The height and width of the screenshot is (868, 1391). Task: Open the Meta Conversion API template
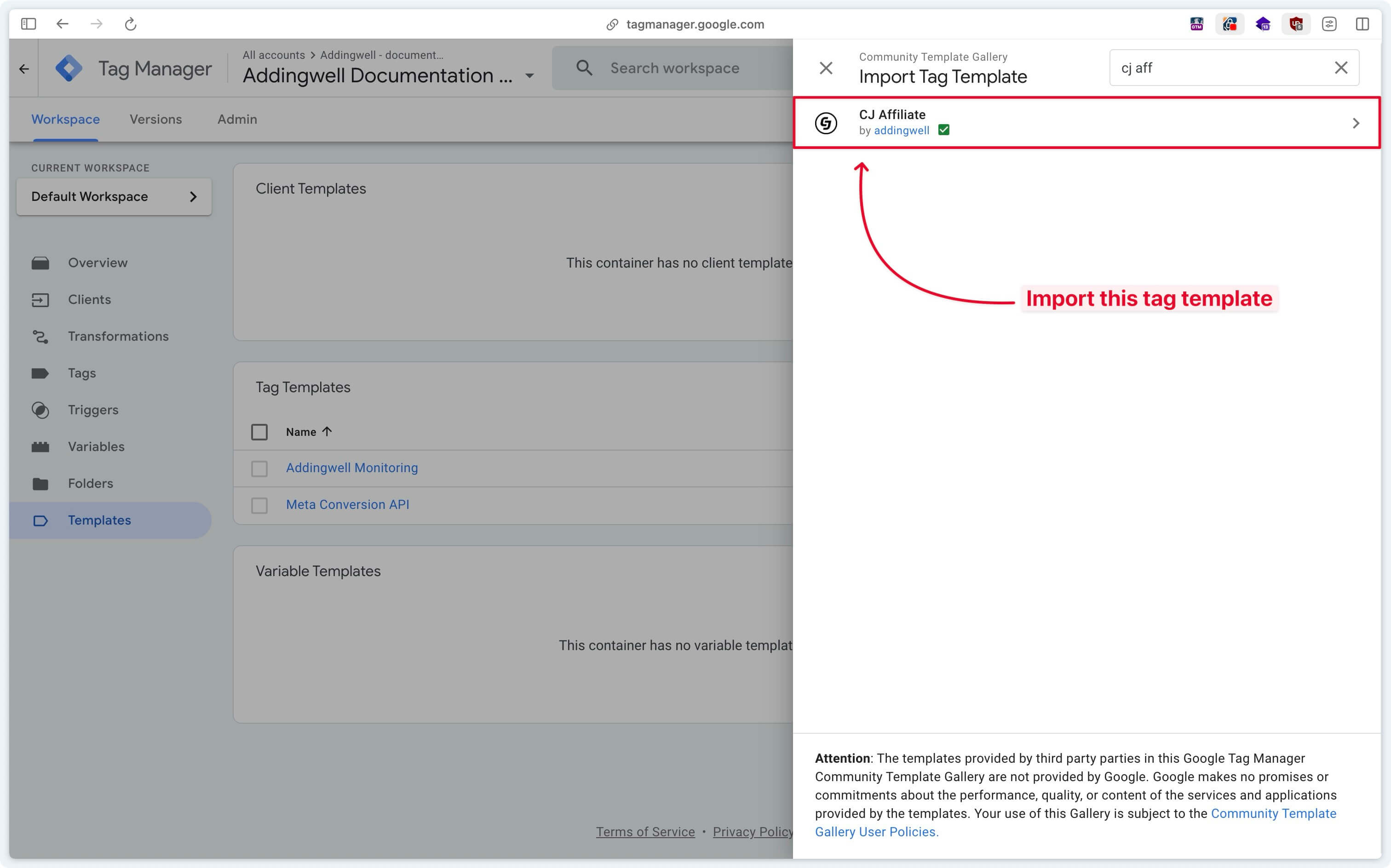[x=347, y=505]
